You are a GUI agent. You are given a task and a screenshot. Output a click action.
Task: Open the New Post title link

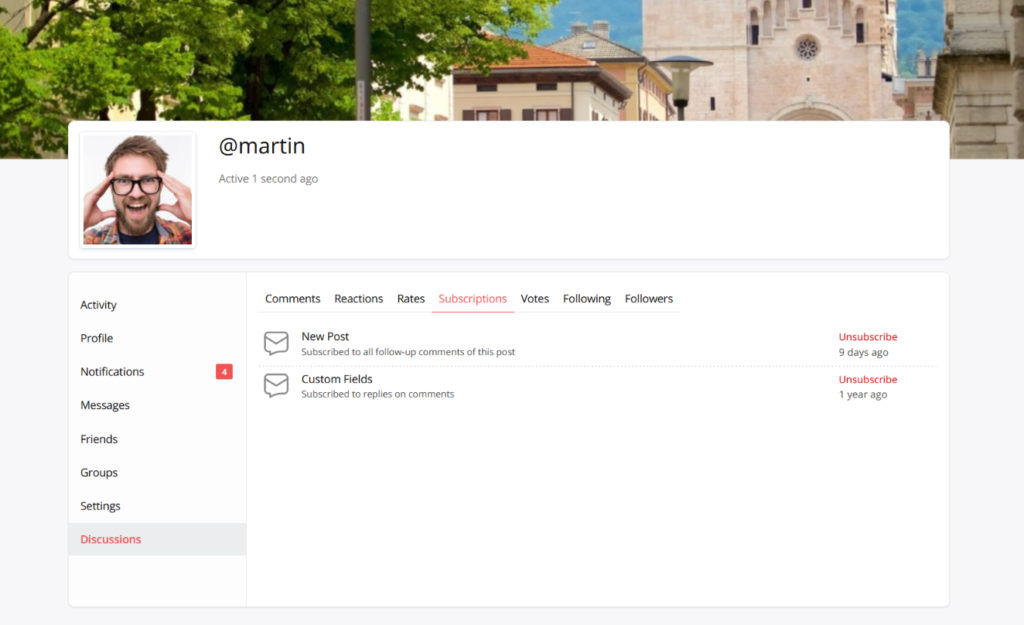pyautogui.click(x=325, y=337)
